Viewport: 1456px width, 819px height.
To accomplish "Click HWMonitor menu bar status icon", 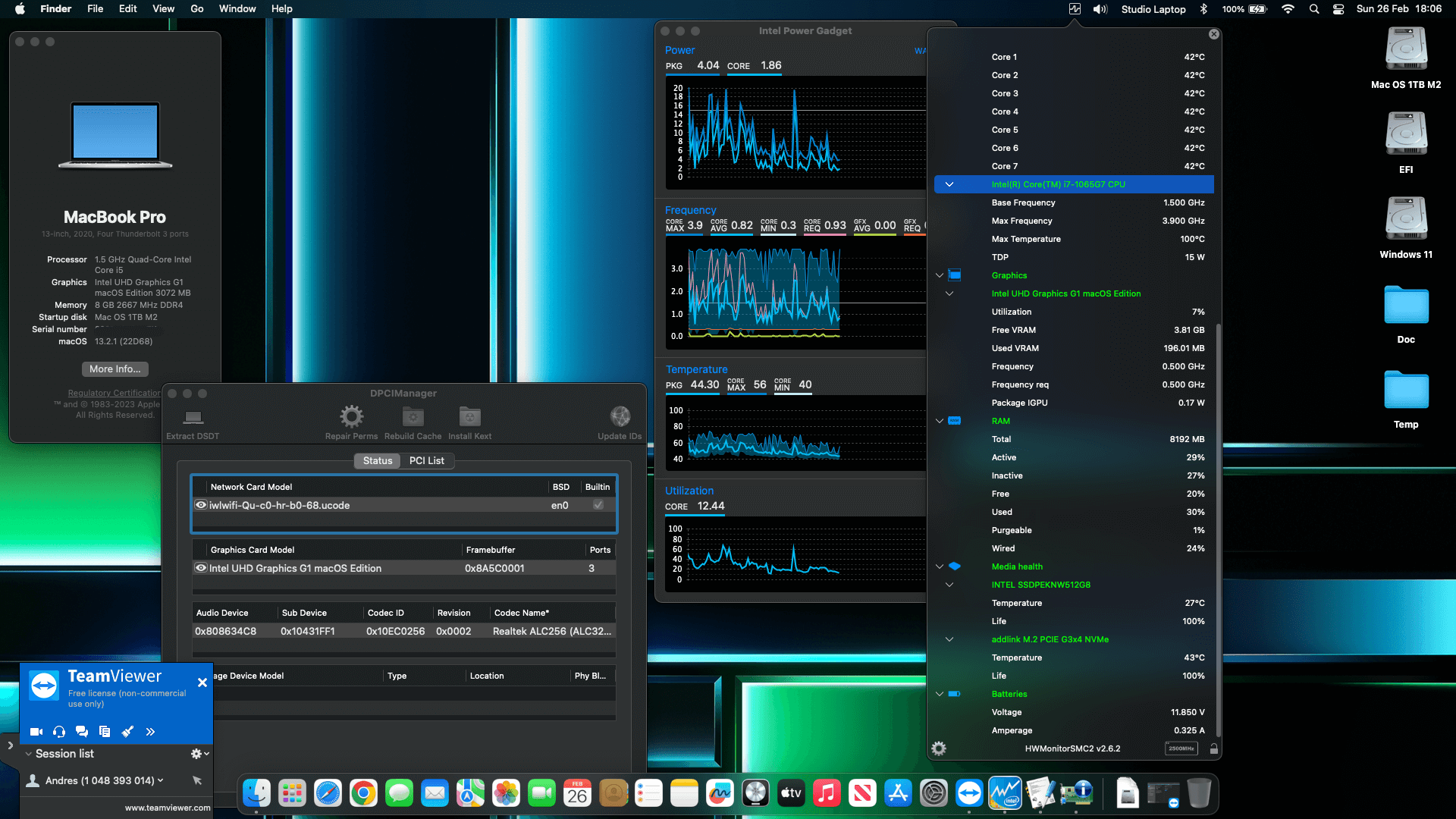I will coord(1075,9).
